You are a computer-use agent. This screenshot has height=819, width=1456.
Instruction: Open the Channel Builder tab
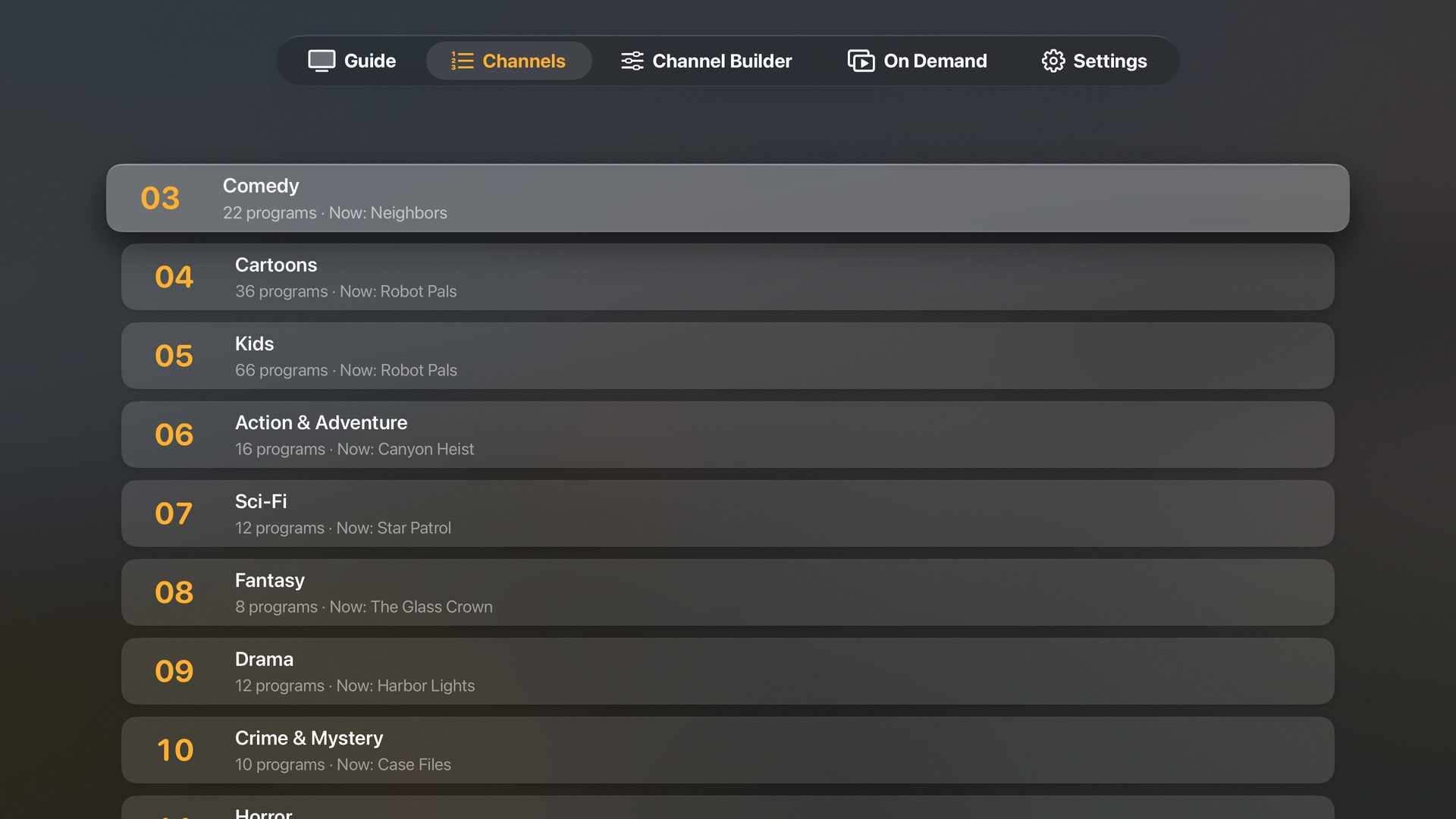pos(706,61)
